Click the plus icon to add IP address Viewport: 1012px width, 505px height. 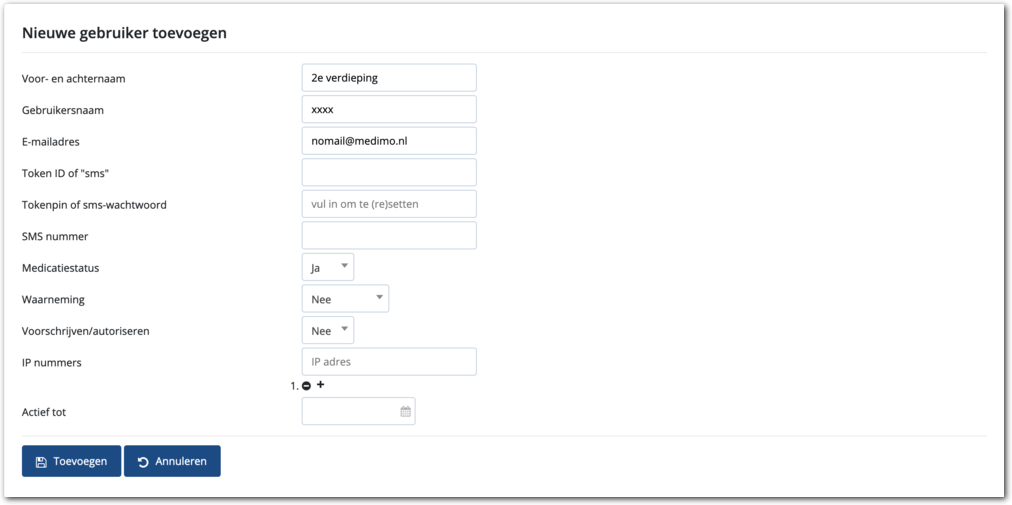[321, 385]
